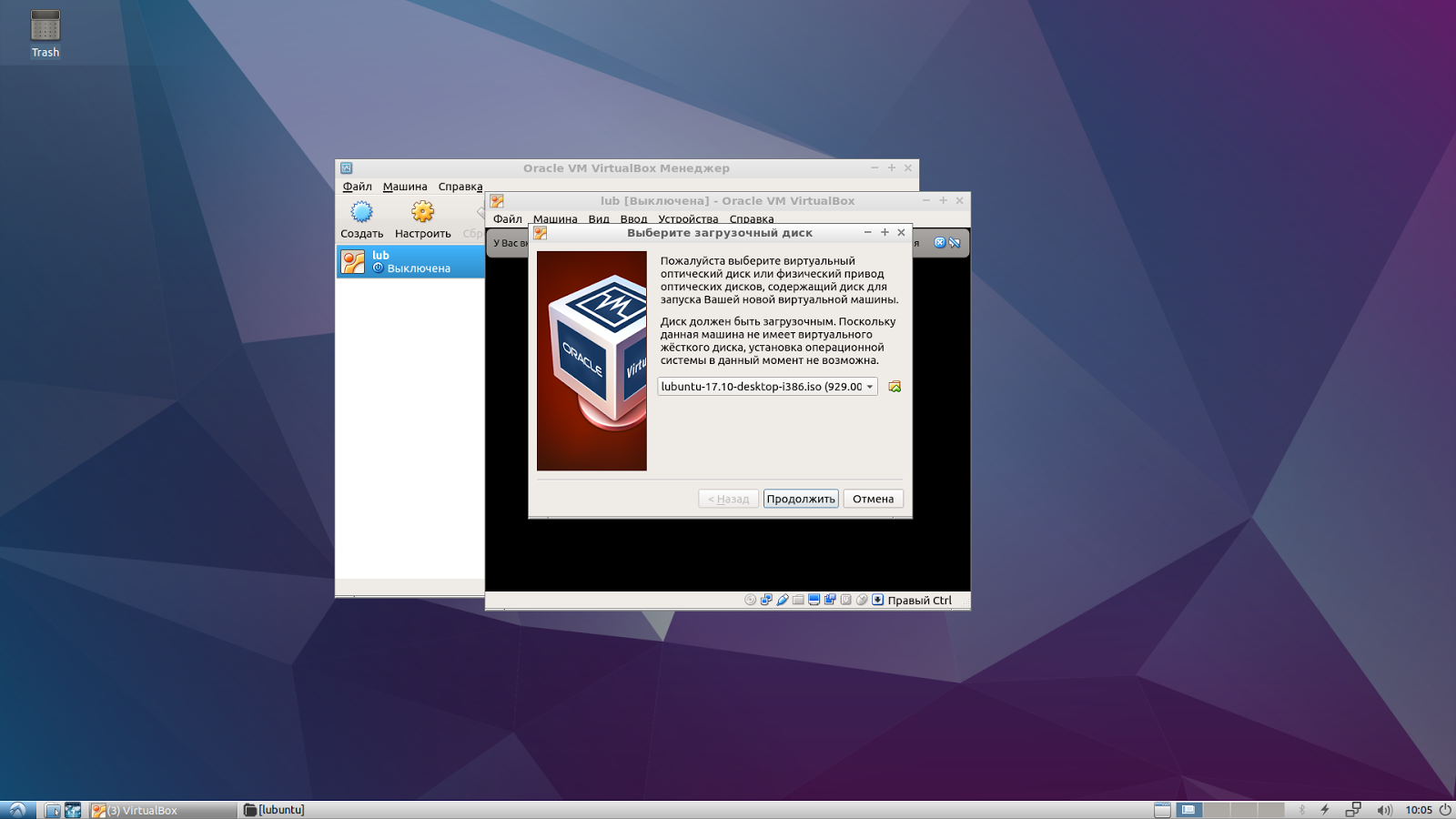
Task: Select the first workspace in pager
Action: click(1188, 810)
